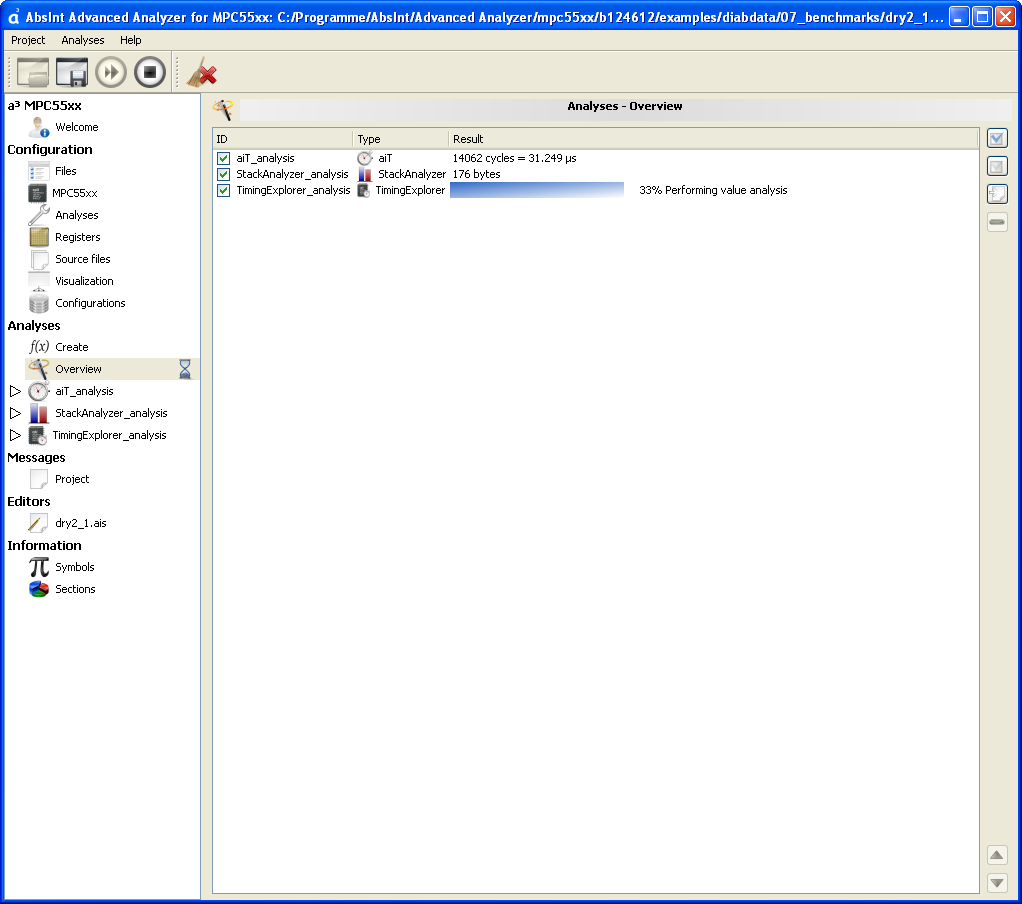Open project toolbar icon
Image resolution: width=1022 pixels, height=904 pixels.
point(33,72)
